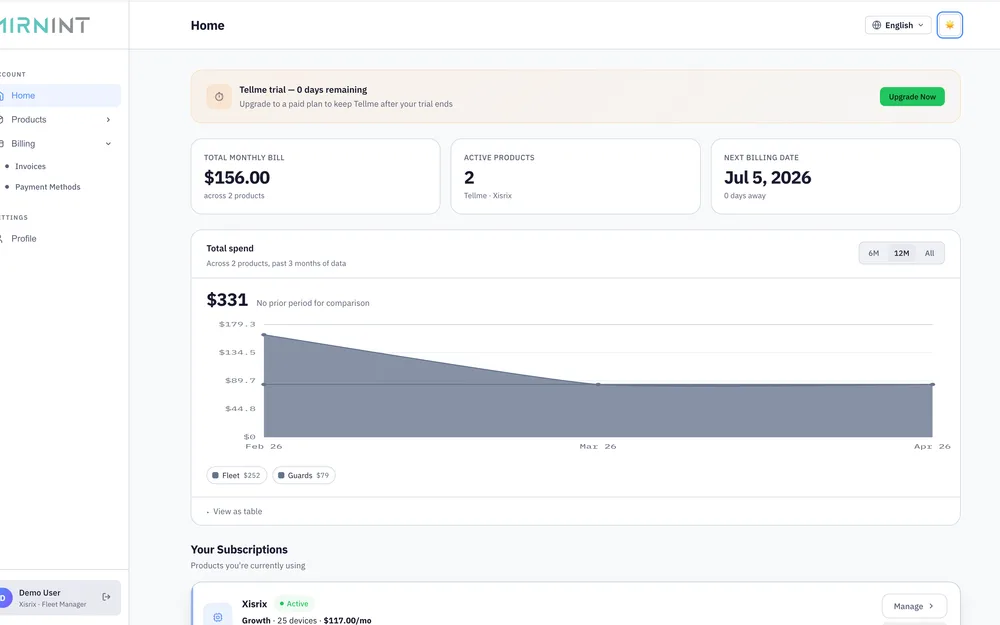This screenshot has width=1000, height=625.
Task: Select the 12M time range
Action: 901,253
